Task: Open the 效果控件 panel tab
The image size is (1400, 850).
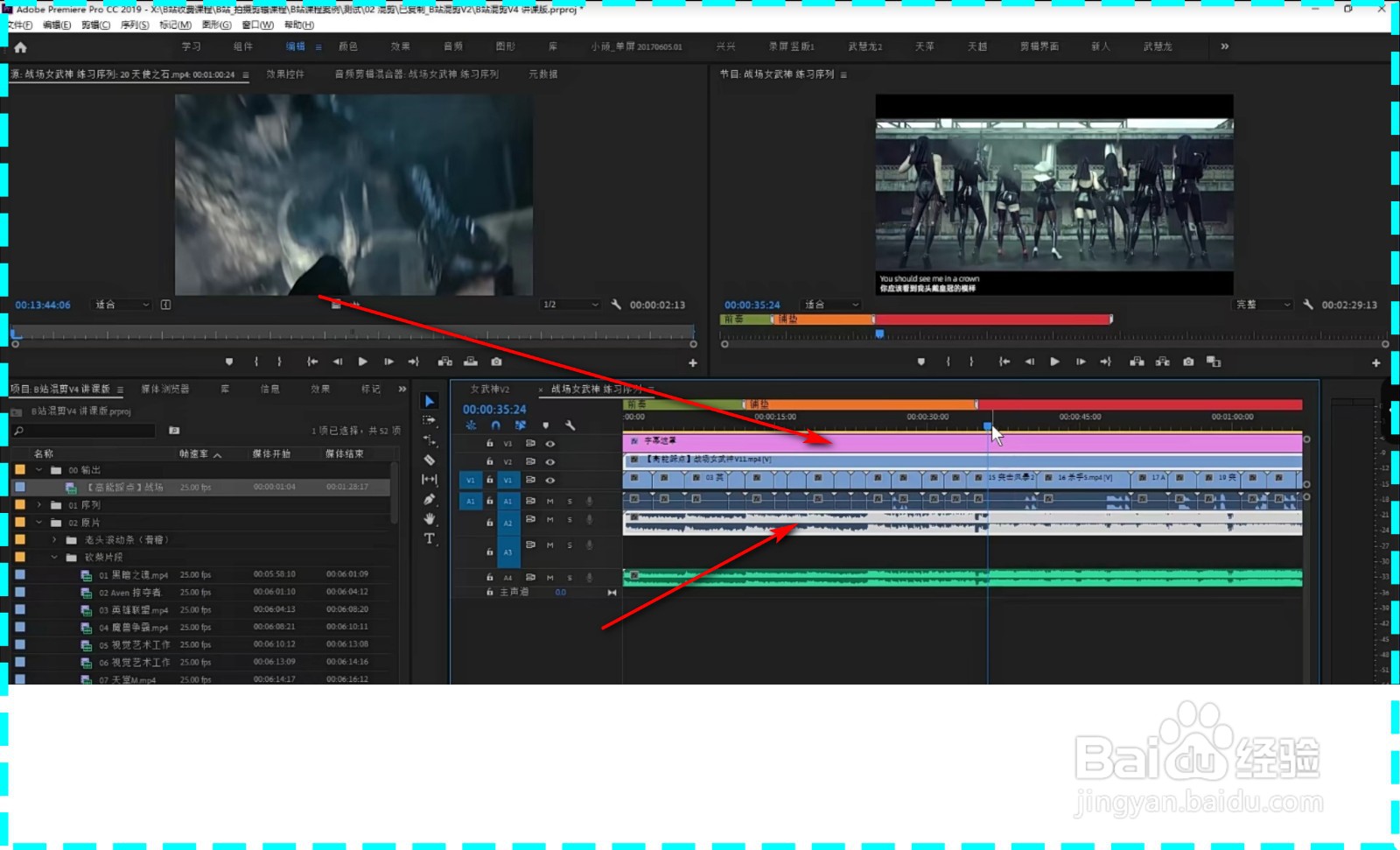Action: (x=285, y=74)
